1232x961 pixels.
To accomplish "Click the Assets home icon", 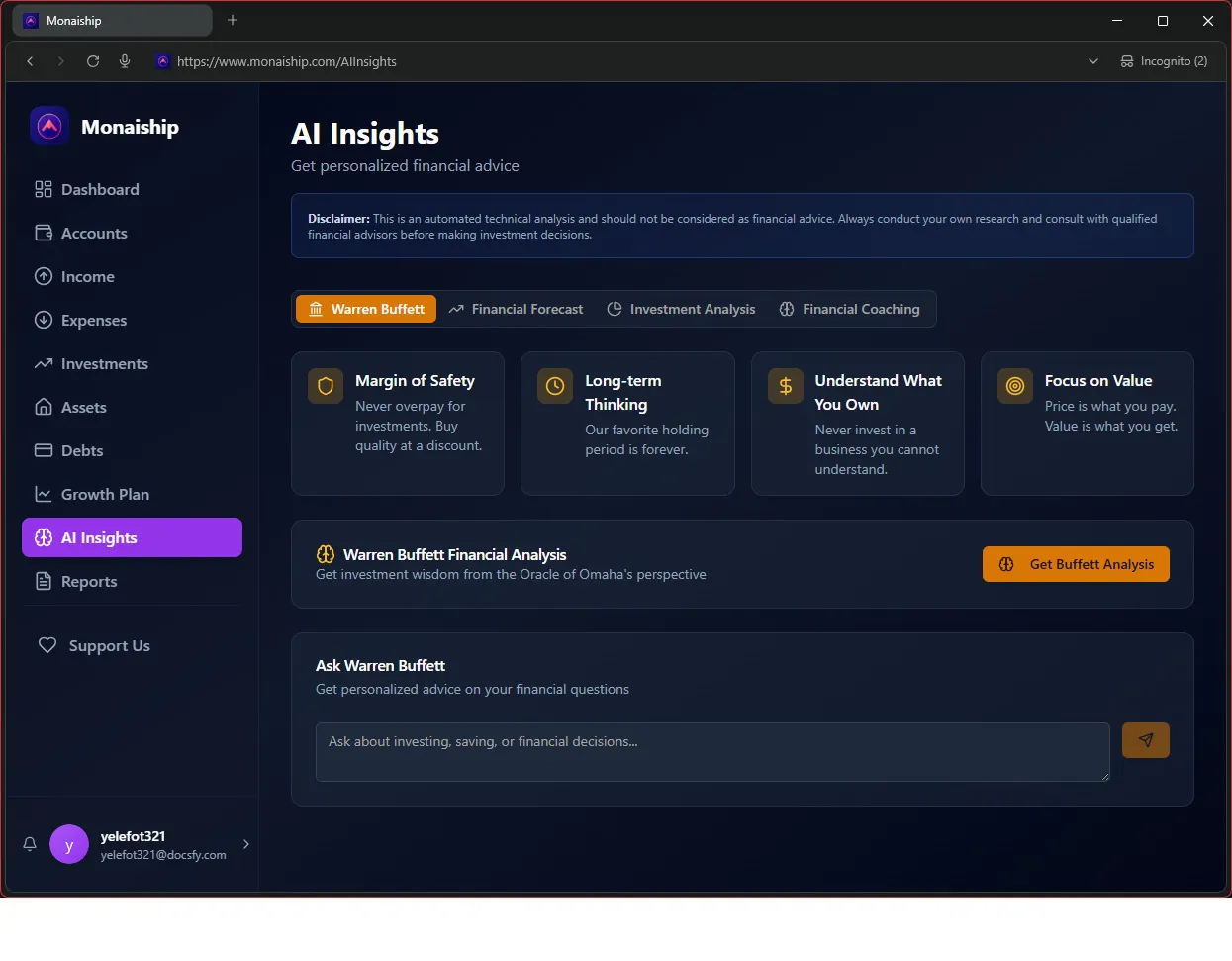I will (44, 407).
